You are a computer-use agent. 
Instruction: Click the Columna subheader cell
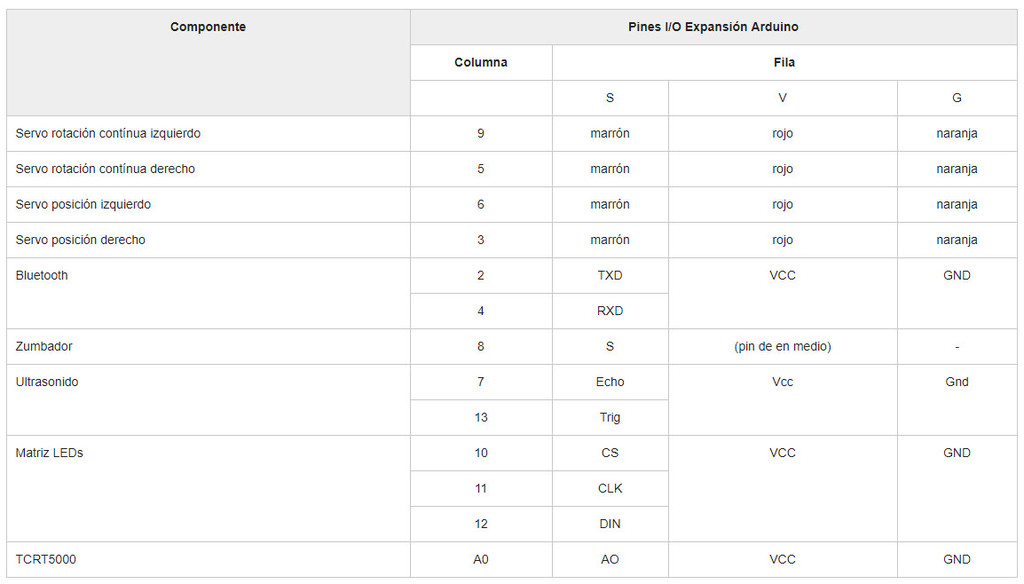(481, 62)
